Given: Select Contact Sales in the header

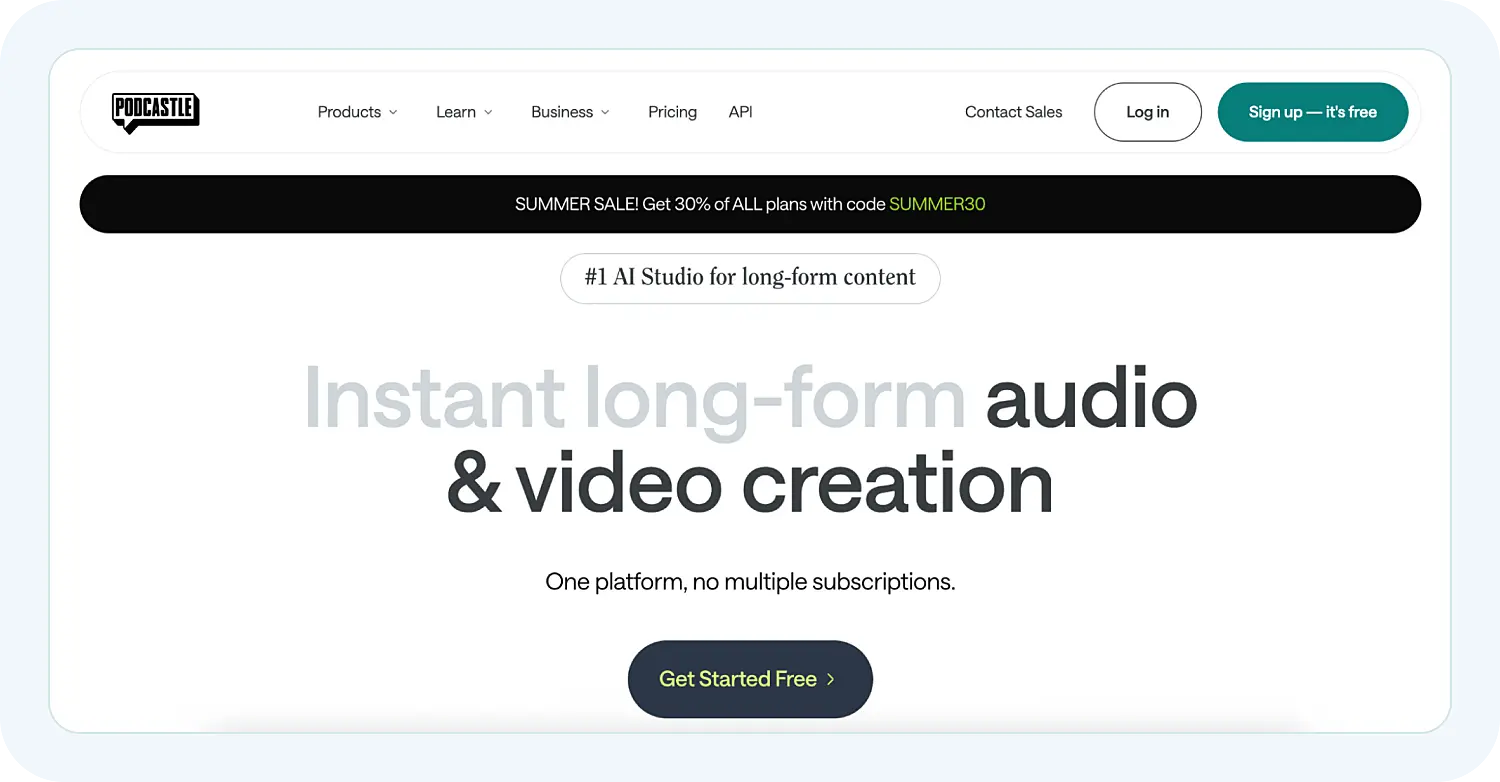Looking at the screenshot, I should 1013,112.
